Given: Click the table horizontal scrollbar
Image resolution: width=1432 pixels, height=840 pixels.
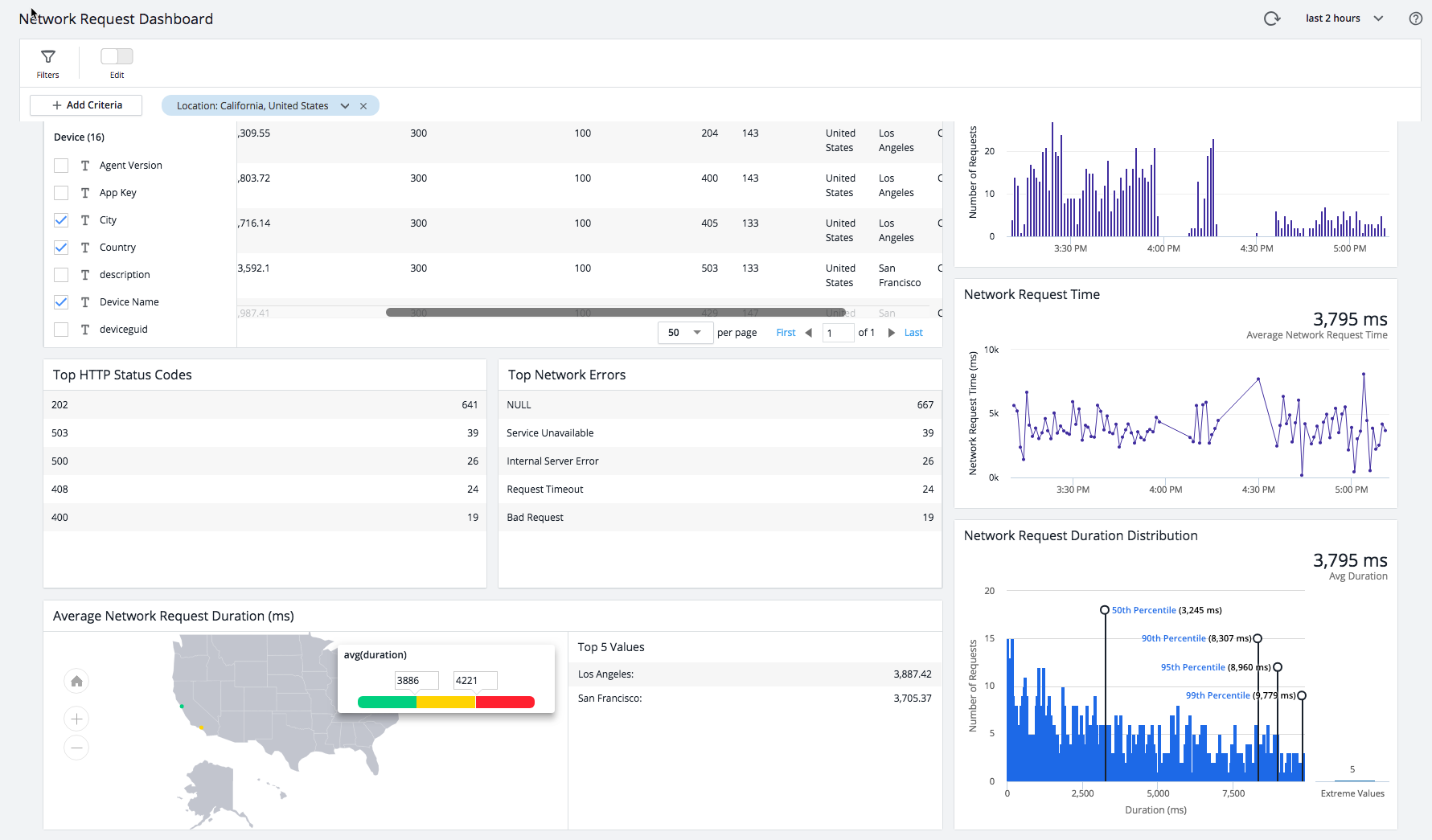Looking at the screenshot, I should pyautogui.click(x=615, y=313).
